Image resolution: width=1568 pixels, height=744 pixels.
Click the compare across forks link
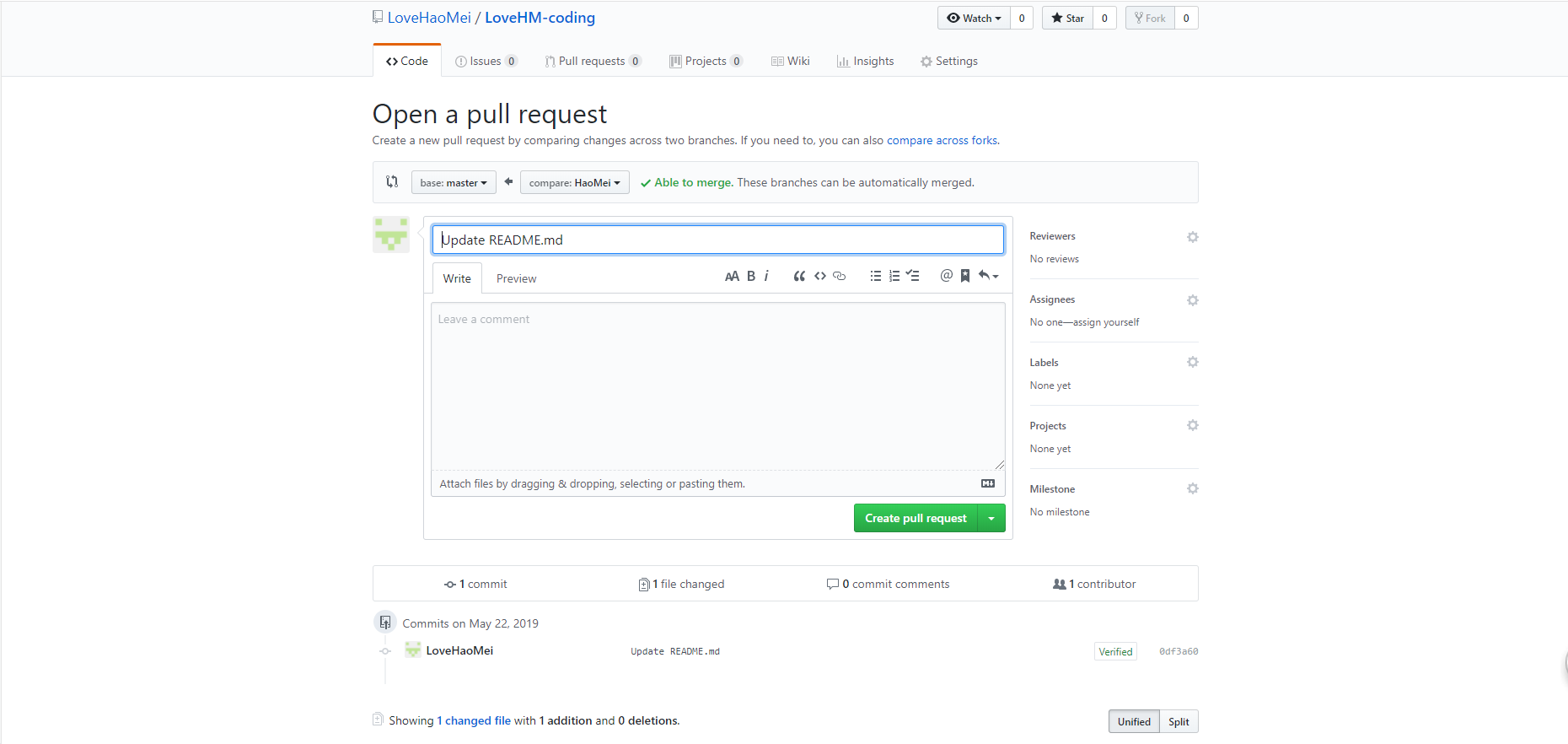pos(942,140)
